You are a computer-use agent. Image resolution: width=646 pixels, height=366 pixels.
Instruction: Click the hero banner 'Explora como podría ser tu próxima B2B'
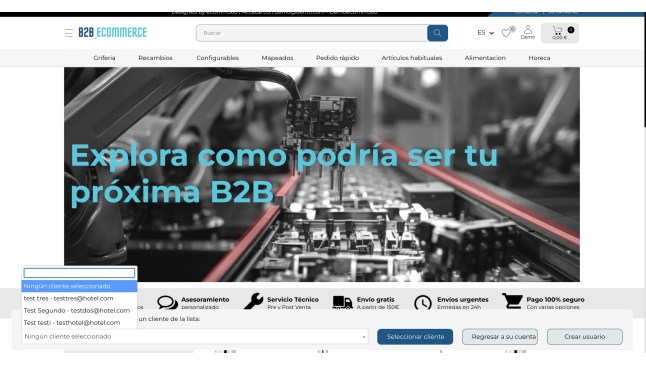tap(322, 174)
